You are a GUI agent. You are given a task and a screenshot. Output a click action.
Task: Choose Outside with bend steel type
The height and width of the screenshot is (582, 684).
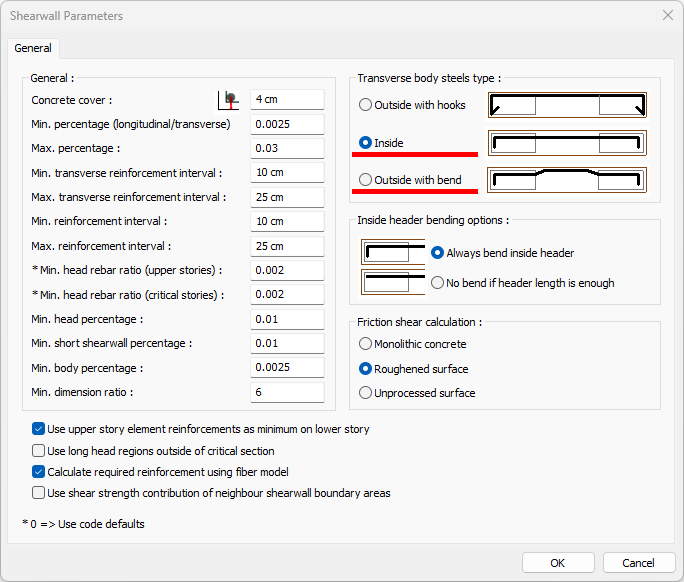tap(366, 180)
